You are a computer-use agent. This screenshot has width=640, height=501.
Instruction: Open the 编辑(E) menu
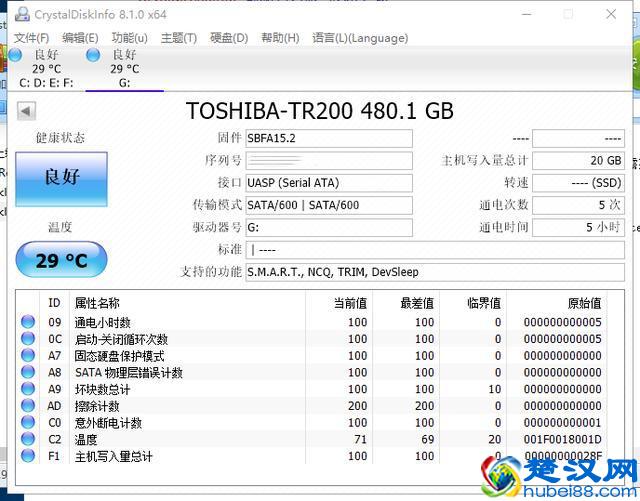coord(80,38)
